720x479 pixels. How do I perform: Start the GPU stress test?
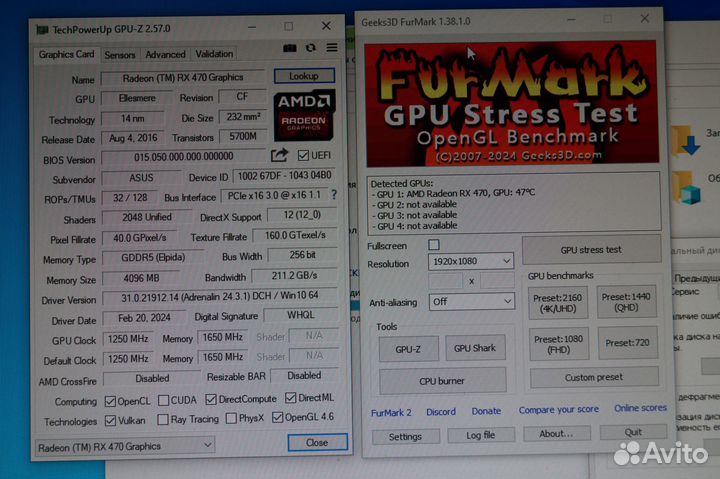tap(591, 250)
